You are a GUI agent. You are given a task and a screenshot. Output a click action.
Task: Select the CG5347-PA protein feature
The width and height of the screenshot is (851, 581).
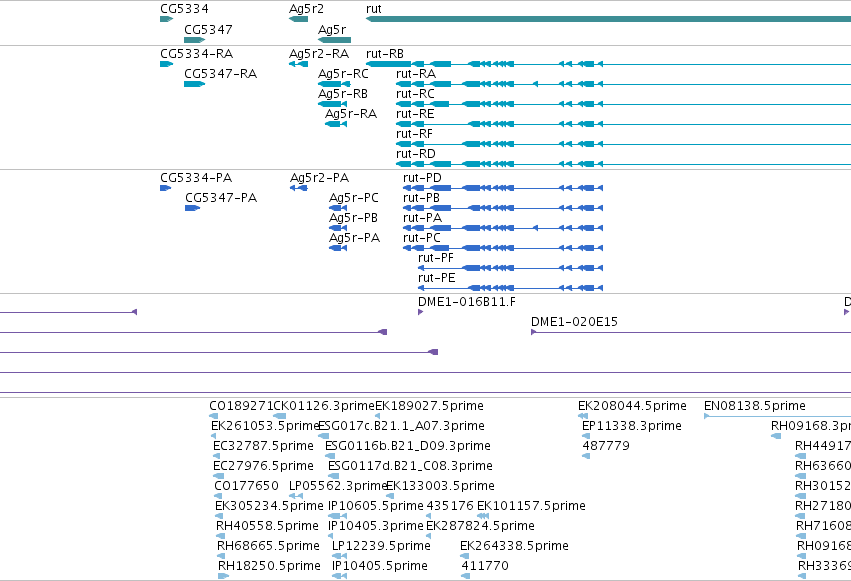pyautogui.click(x=193, y=208)
